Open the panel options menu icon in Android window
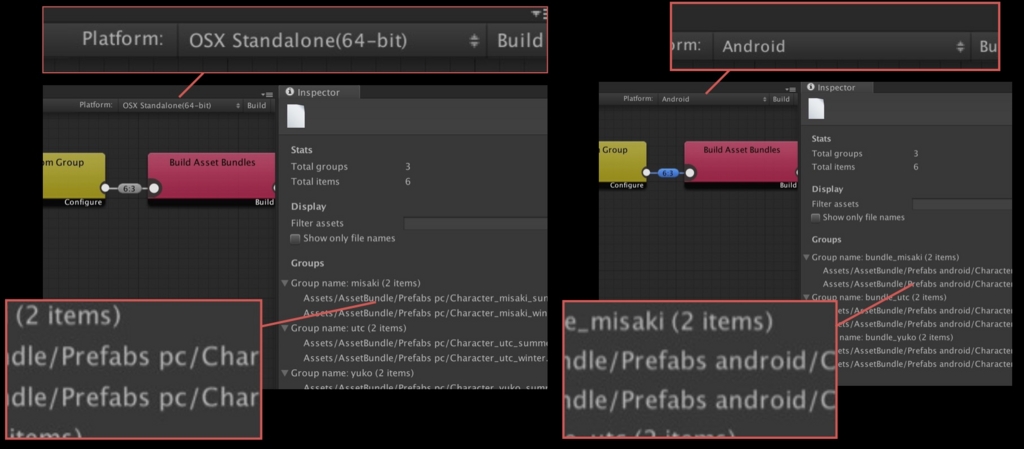 point(792,89)
